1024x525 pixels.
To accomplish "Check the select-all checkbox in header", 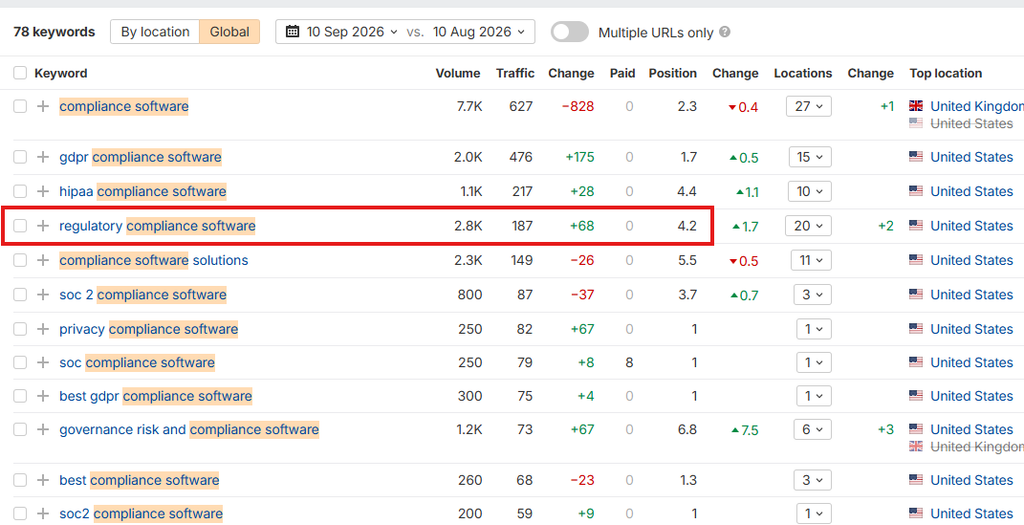I will 20,73.
